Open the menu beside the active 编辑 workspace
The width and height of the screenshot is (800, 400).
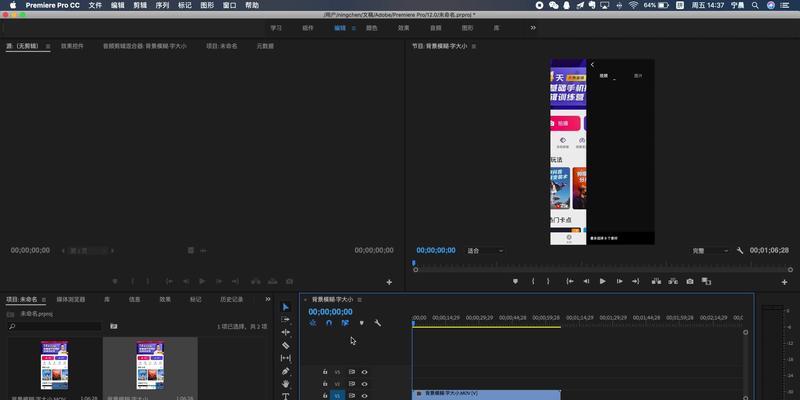354,28
